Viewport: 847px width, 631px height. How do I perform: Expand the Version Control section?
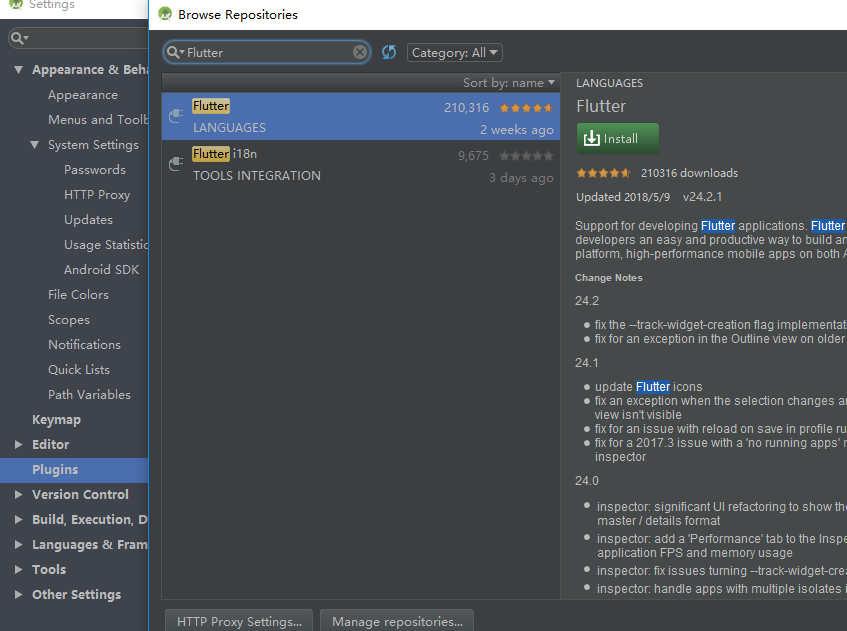pos(18,494)
